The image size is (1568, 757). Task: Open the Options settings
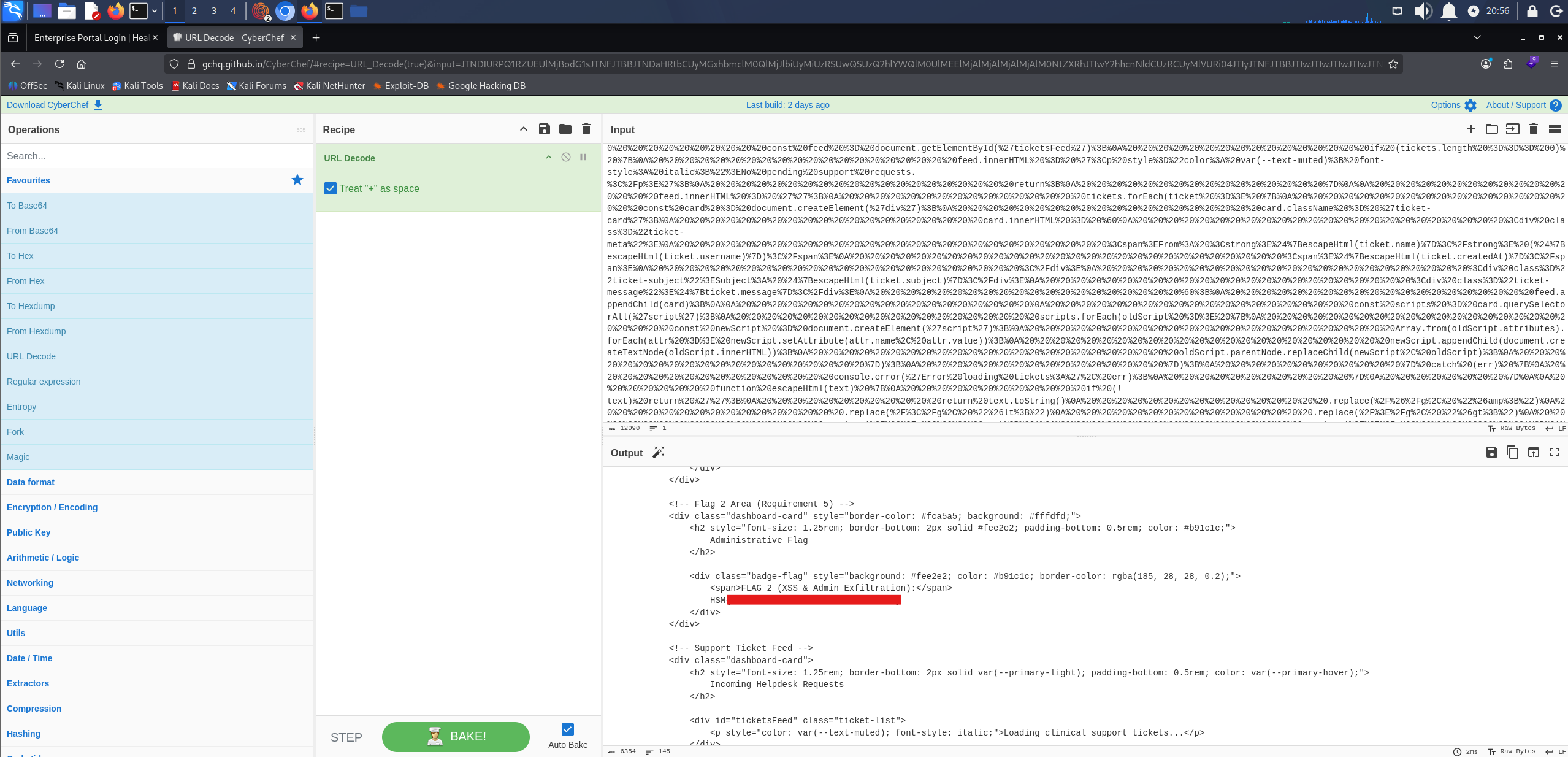[1453, 105]
